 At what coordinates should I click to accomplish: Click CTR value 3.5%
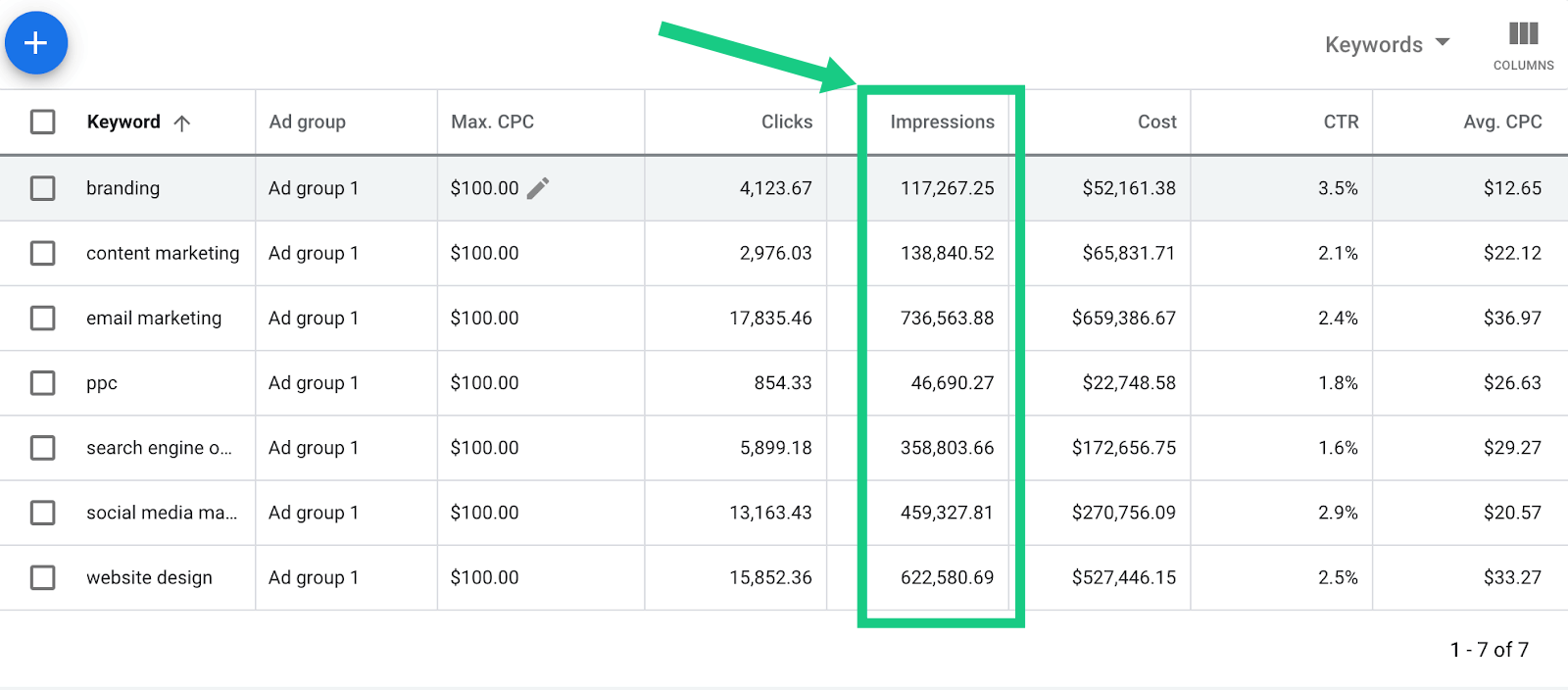coord(1338,188)
